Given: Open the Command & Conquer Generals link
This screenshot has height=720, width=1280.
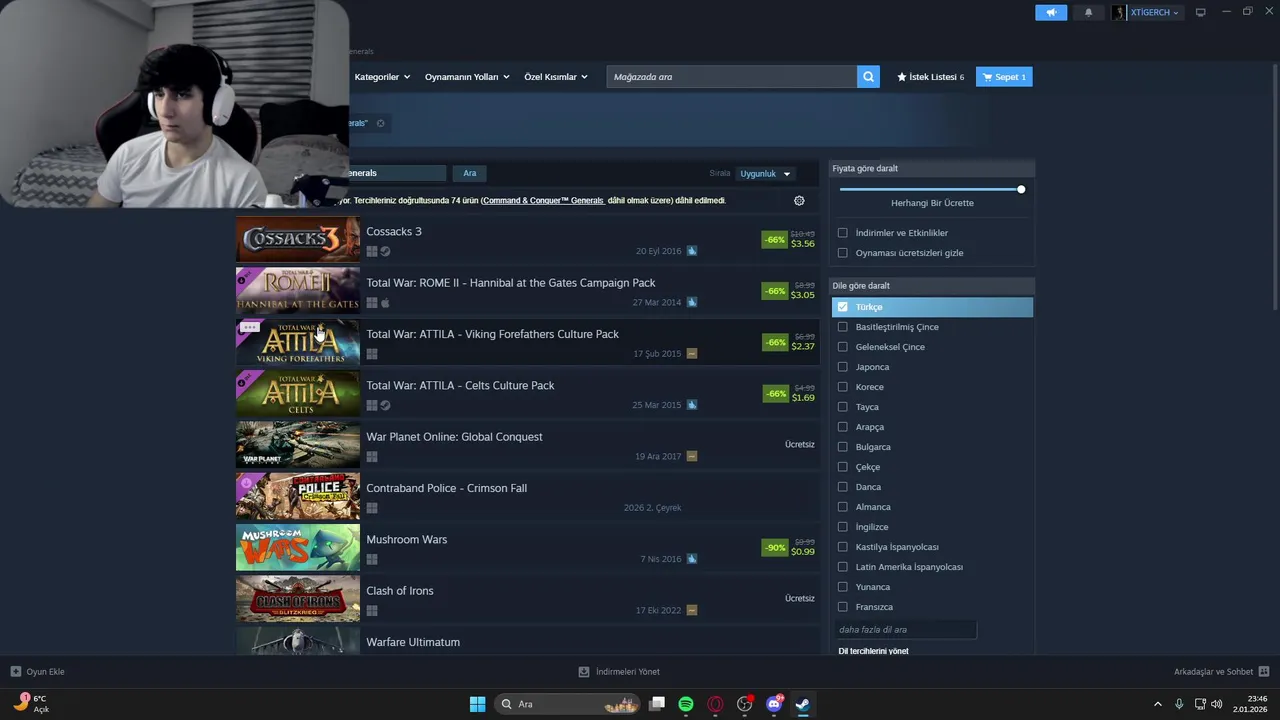Looking at the screenshot, I should 544,201.
